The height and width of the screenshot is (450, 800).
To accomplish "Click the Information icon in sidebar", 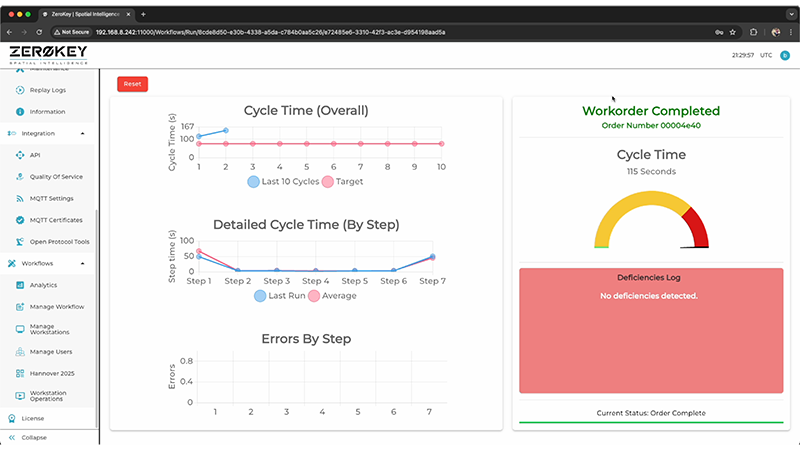I will tap(21, 112).
